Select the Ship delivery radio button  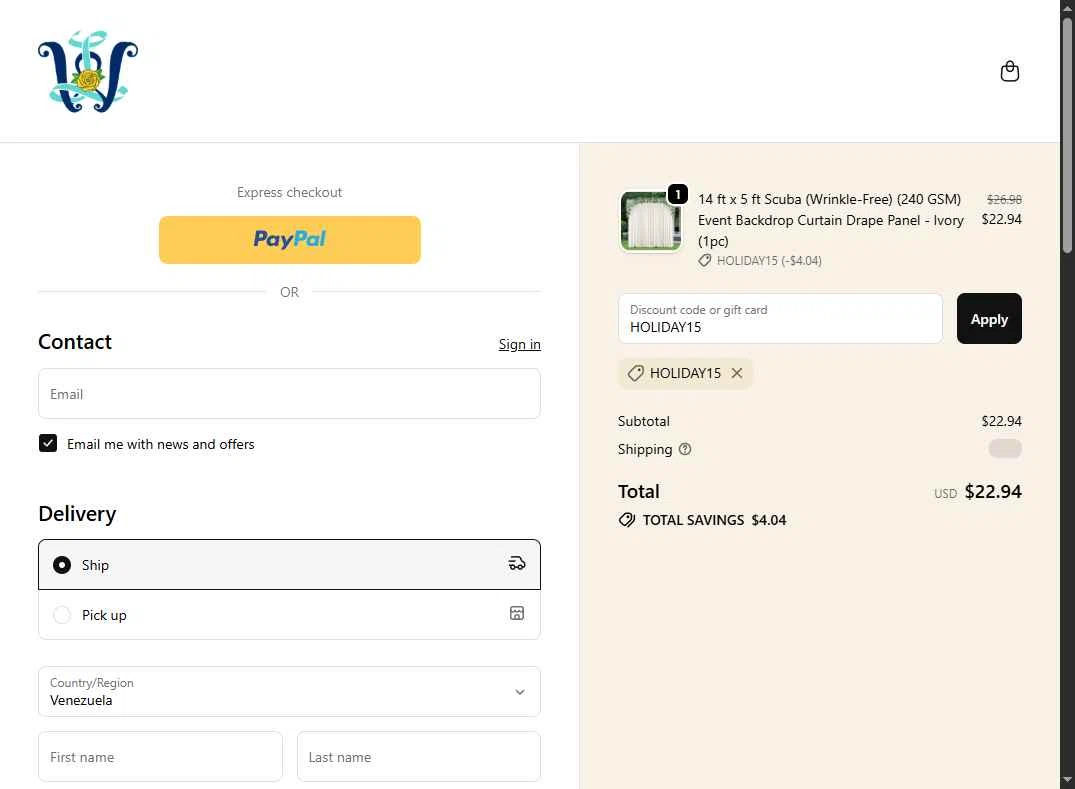click(62, 565)
